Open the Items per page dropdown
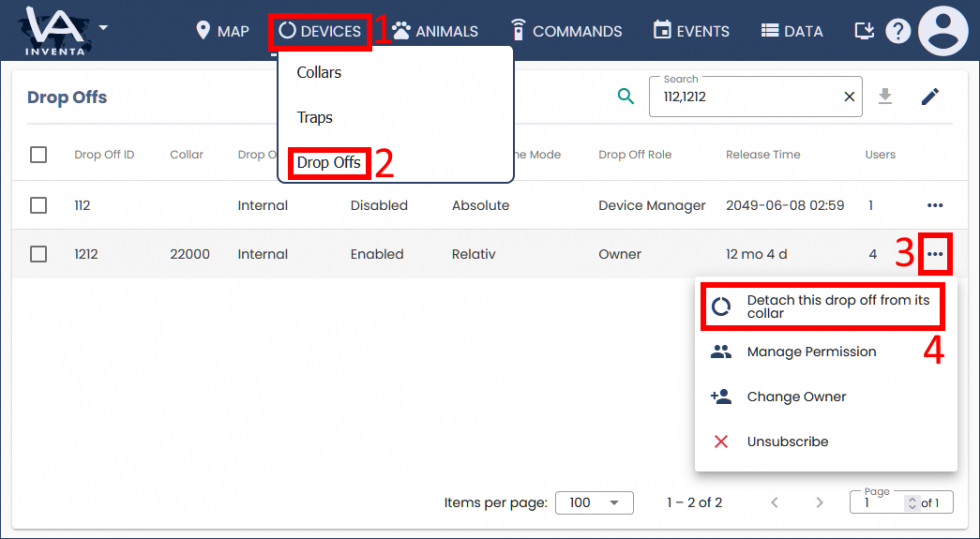This screenshot has width=980, height=539. (594, 502)
